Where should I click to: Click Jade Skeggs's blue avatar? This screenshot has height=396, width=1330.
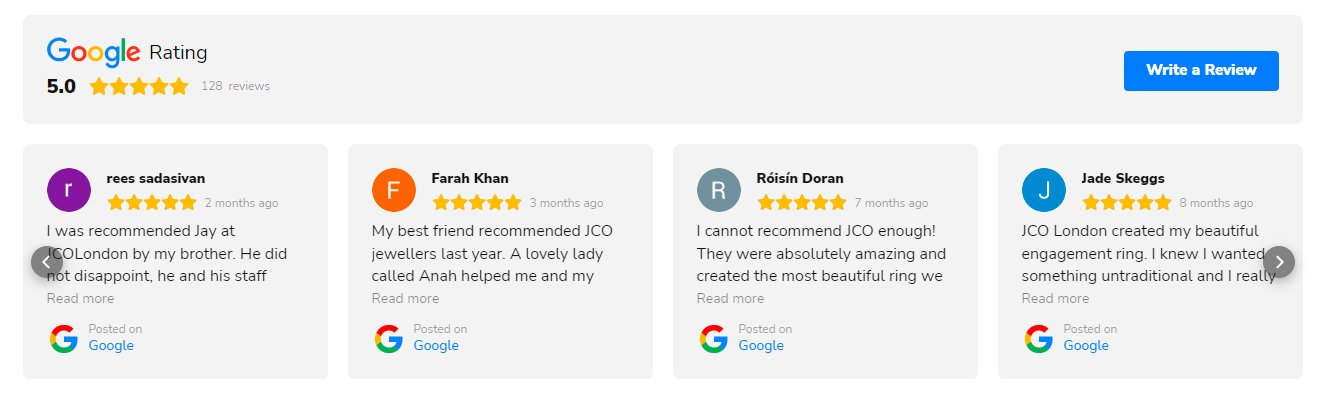1043,190
